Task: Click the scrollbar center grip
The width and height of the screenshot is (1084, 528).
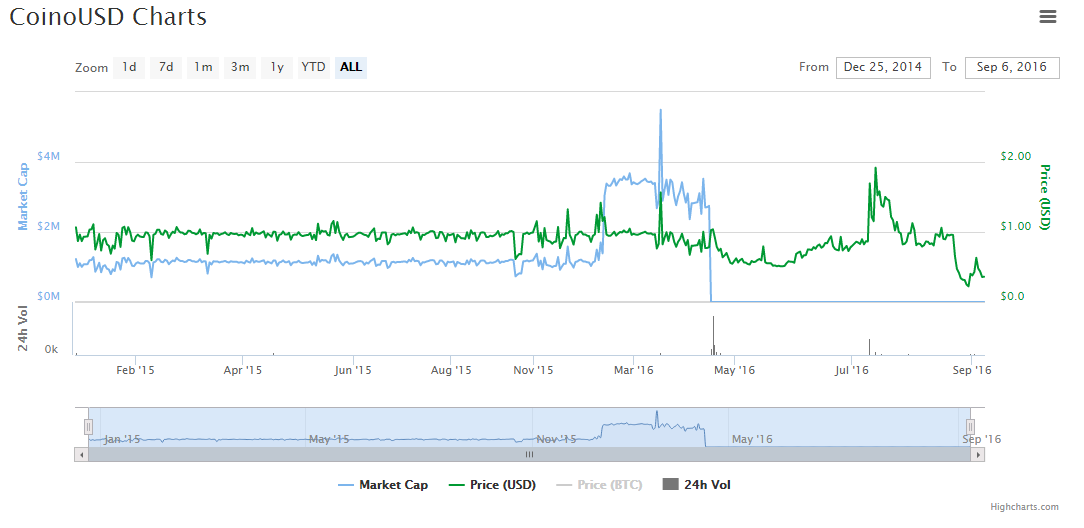Action: pyautogui.click(x=530, y=454)
